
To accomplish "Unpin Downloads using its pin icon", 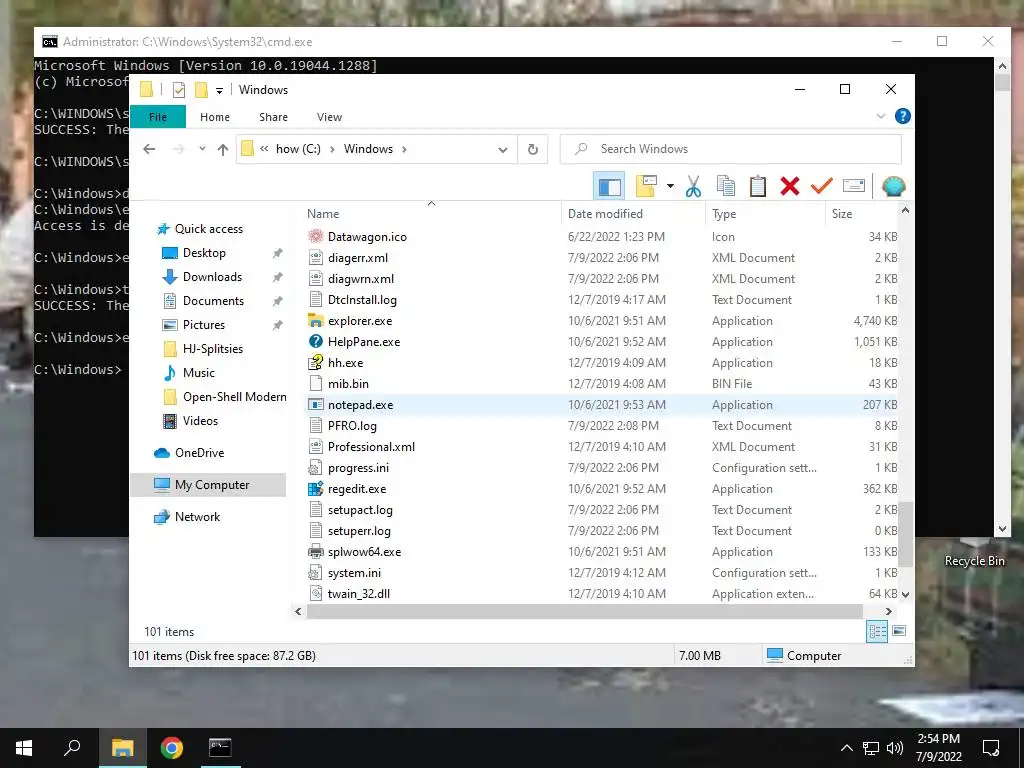I will [x=278, y=277].
